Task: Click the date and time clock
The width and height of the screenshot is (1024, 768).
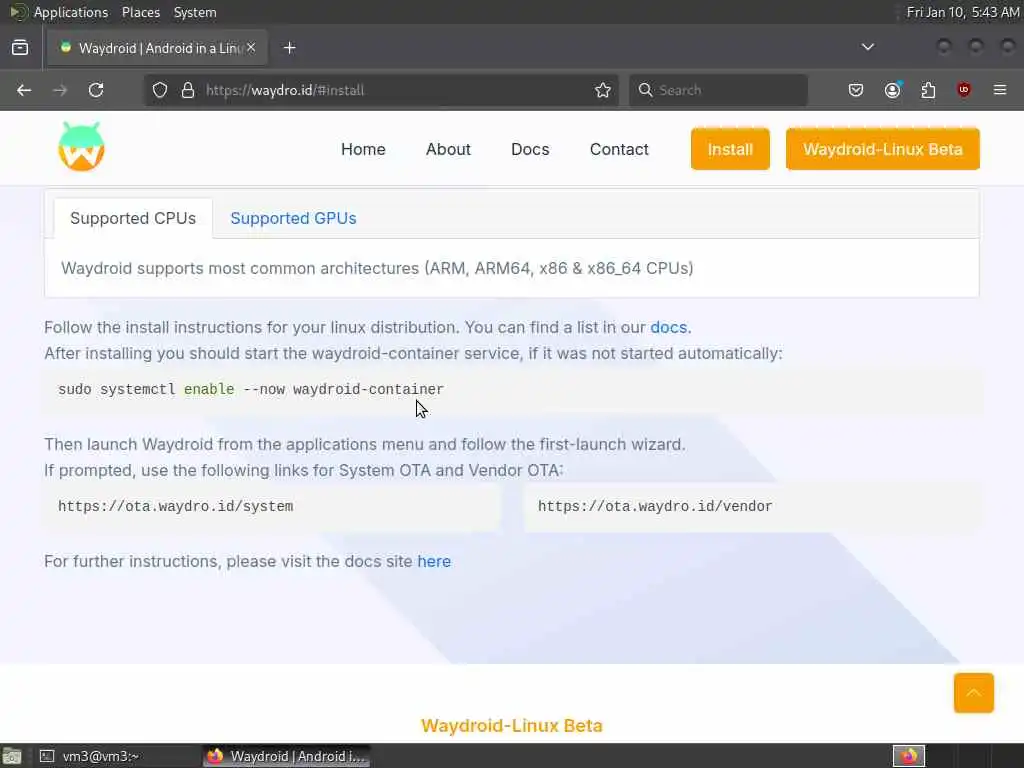Action: pyautogui.click(x=963, y=12)
